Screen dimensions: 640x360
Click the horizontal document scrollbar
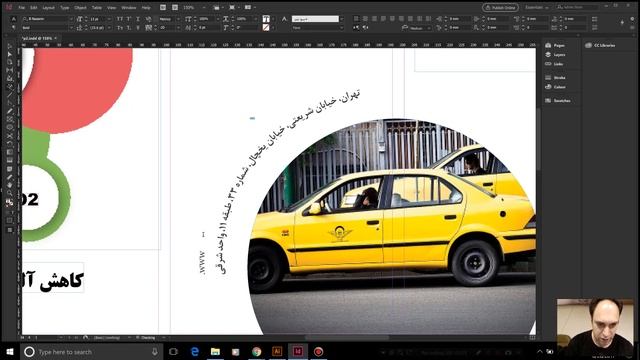(x=347, y=338)
